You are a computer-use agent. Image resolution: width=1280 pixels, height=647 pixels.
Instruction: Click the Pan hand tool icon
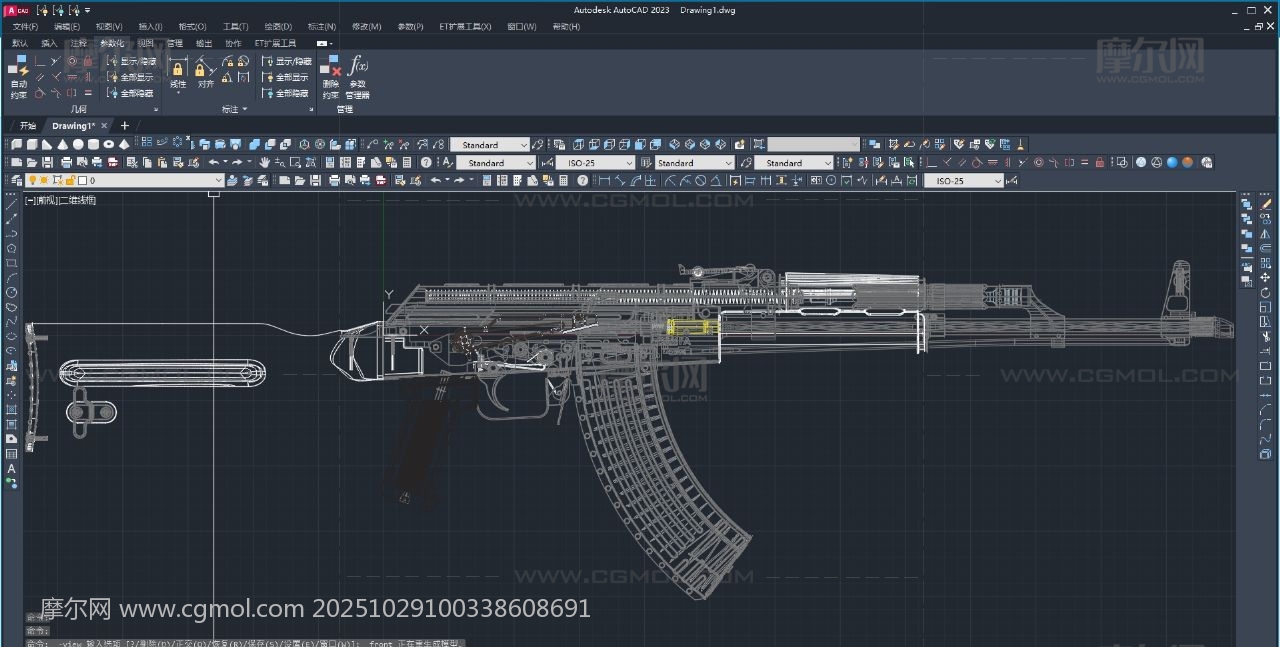pos(264,162)
